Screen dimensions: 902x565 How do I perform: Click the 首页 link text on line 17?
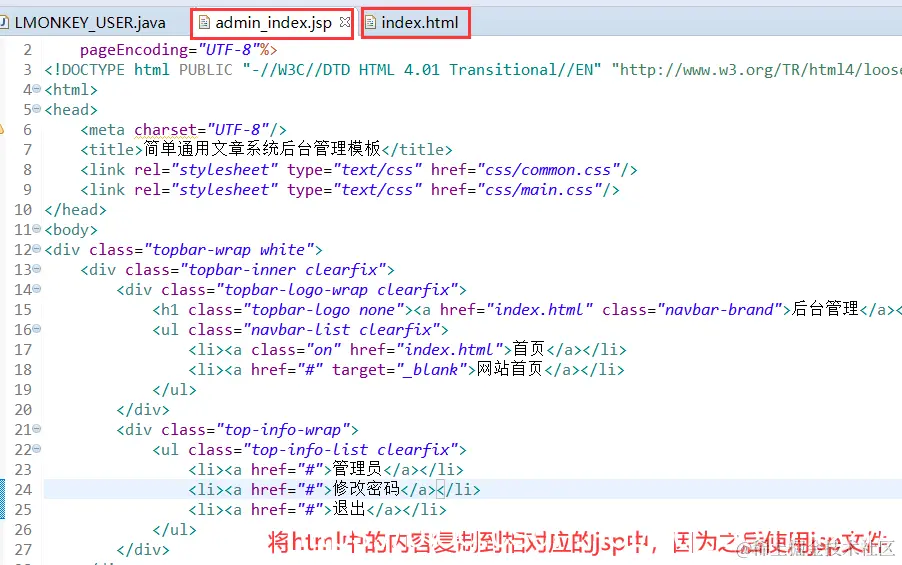coord(529,349)
